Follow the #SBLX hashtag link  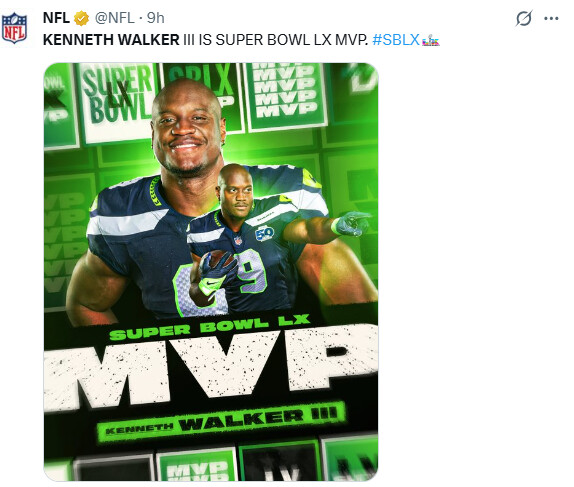click(396, 40)
